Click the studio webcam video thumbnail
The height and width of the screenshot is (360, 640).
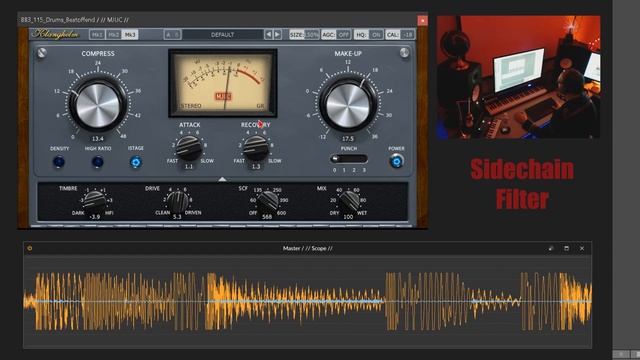pyautogui.click(x=518, y=77)
